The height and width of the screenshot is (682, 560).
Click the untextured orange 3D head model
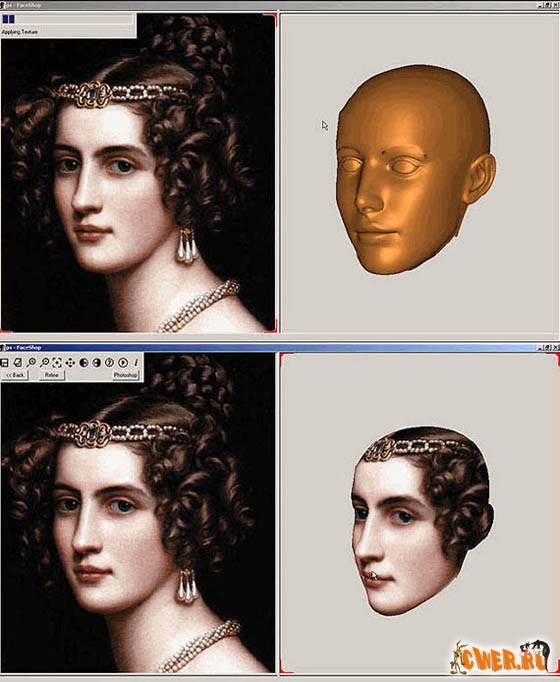[x=415, y=170]
